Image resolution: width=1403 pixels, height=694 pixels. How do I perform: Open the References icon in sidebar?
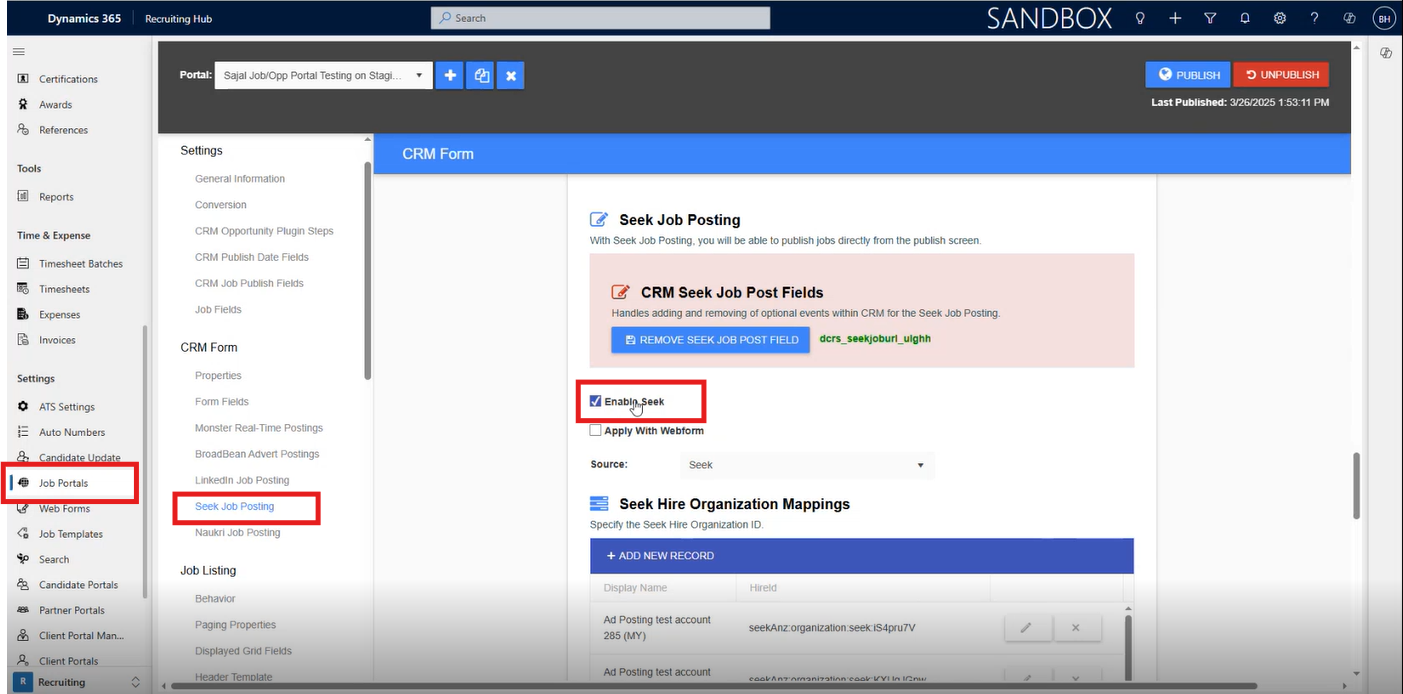[23, 130]
